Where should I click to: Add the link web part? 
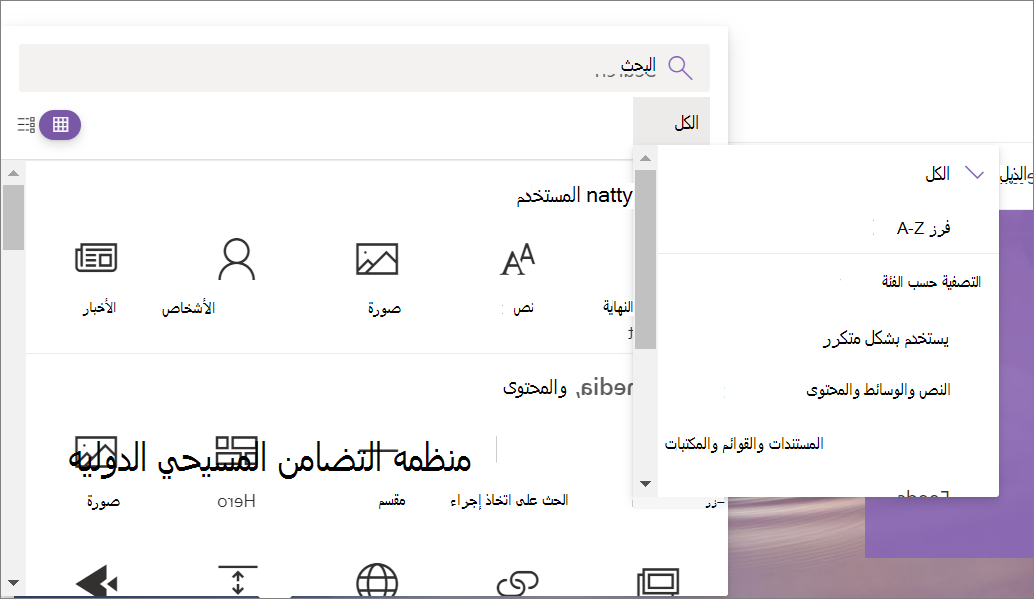(x=518, y=583)
